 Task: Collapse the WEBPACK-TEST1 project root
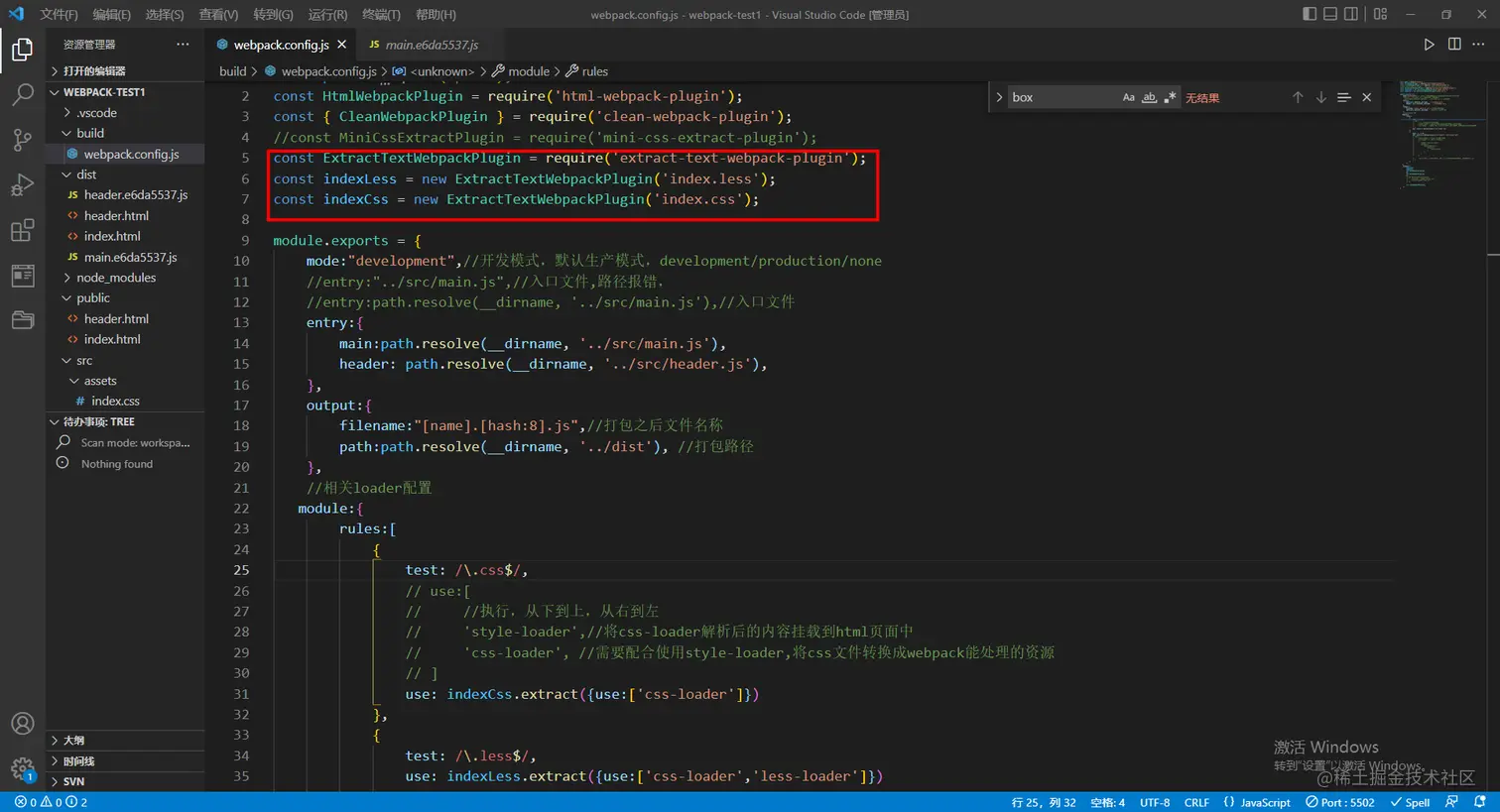point(125,92)
